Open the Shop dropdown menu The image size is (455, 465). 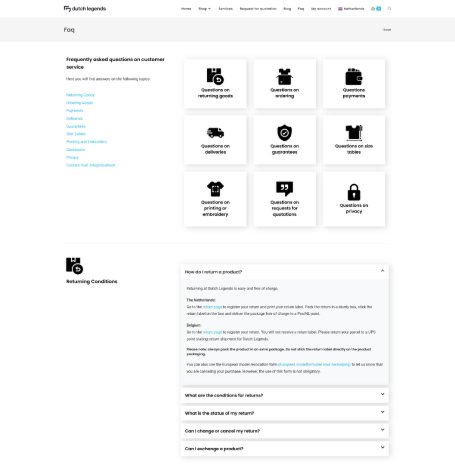pos(204,9)
